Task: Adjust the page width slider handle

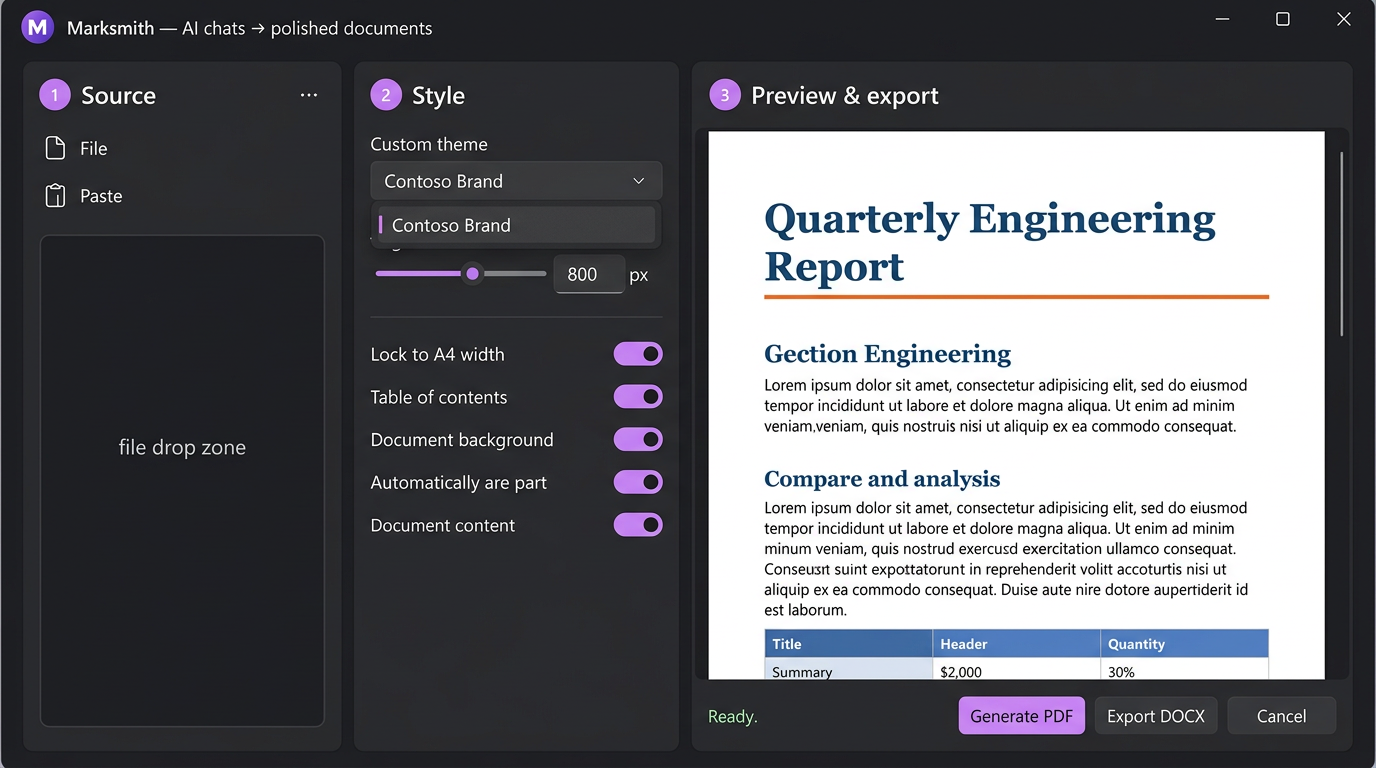Action: [x=472, y=274]
